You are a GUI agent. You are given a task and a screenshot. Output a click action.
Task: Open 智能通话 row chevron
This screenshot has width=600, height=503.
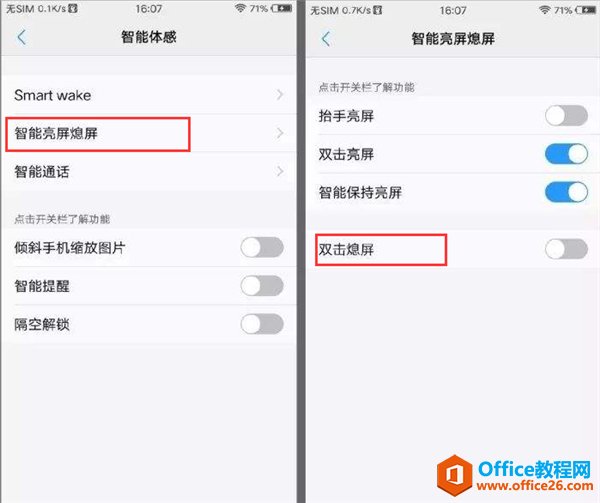point(280,171)
